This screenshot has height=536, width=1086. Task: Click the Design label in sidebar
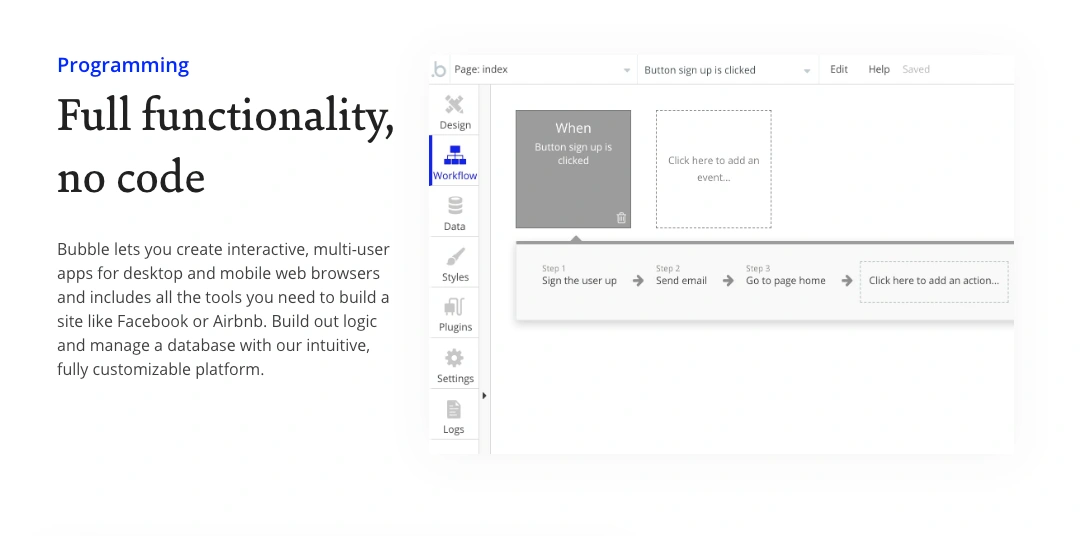pos(454,125)
